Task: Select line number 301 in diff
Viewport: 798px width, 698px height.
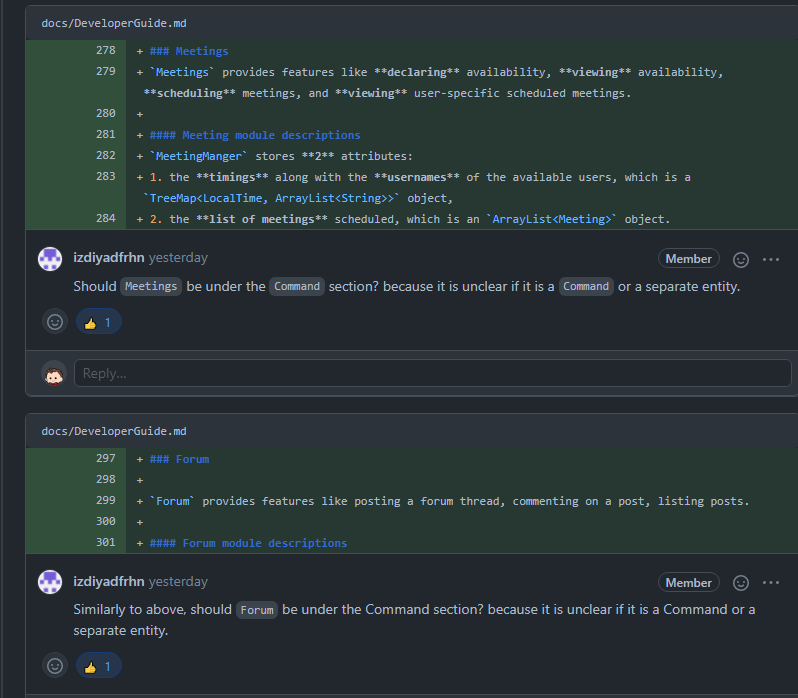Action: click(x=105, y=542)
